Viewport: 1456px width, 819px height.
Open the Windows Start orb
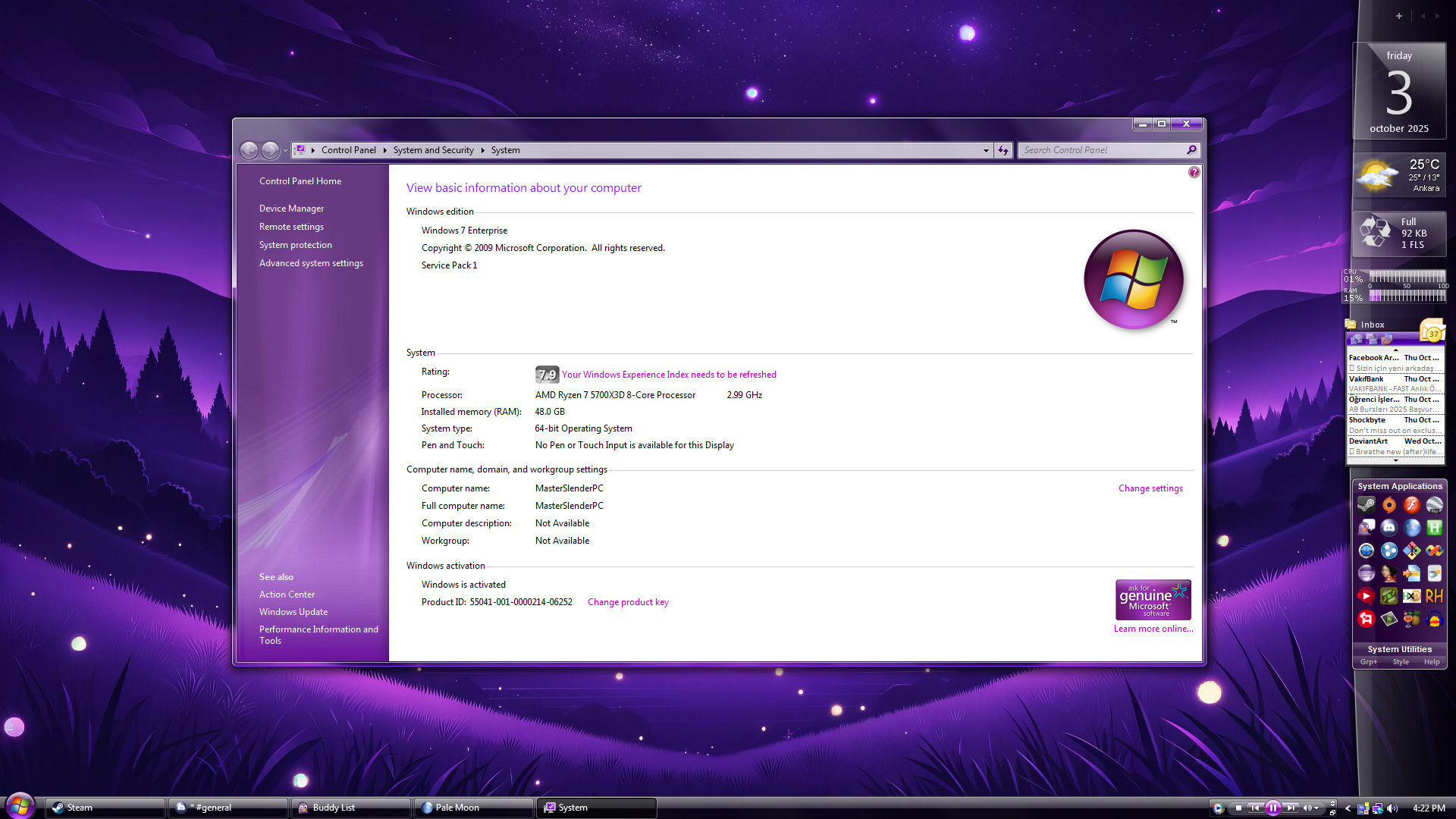[x=20, y=805]
